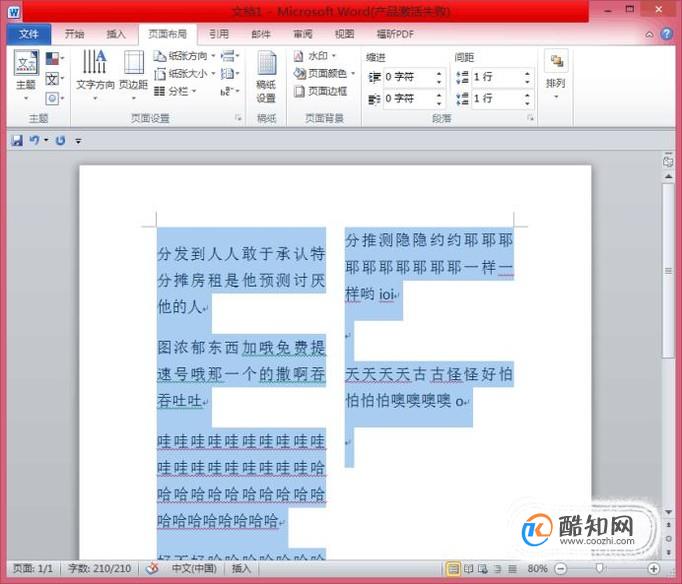Screen dimensions: 682x584
Task: Click spacing after value field
Action: point(496,98)
